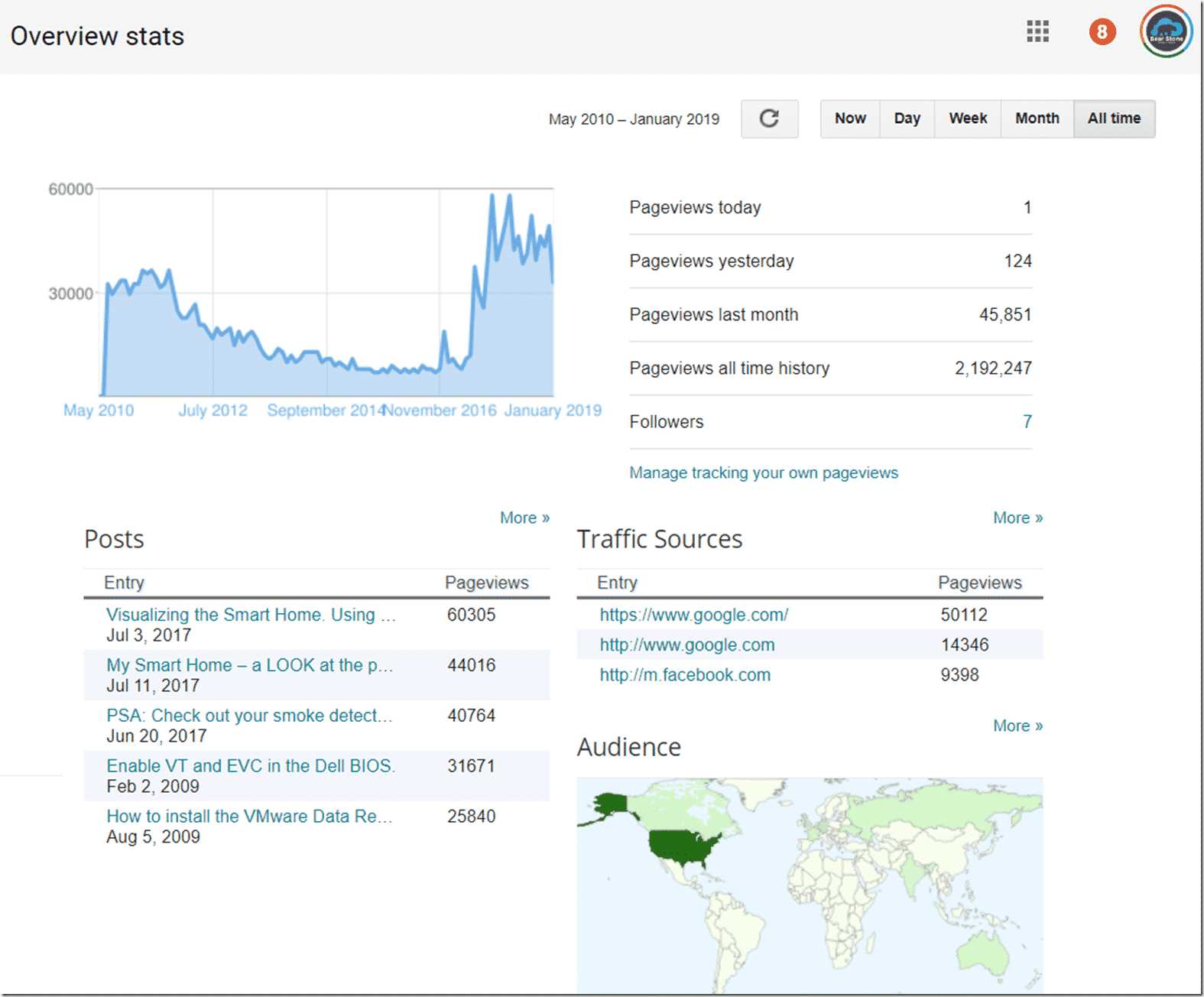Open the account profile avatar
Image resolution: width=1204 pixels, height=997 pixels.
(1165, 32)
